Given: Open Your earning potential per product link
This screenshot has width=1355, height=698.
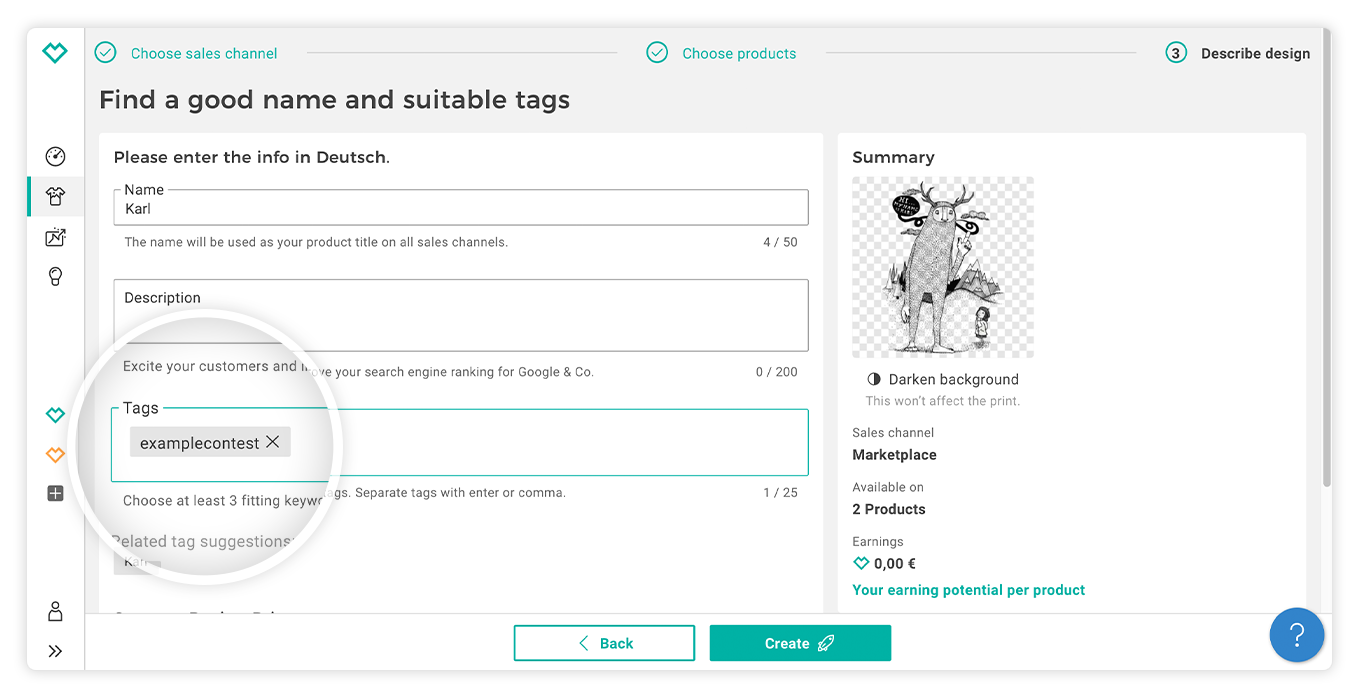Looking at the screenshot, I should pyautogui.click(x=968, y=590).
